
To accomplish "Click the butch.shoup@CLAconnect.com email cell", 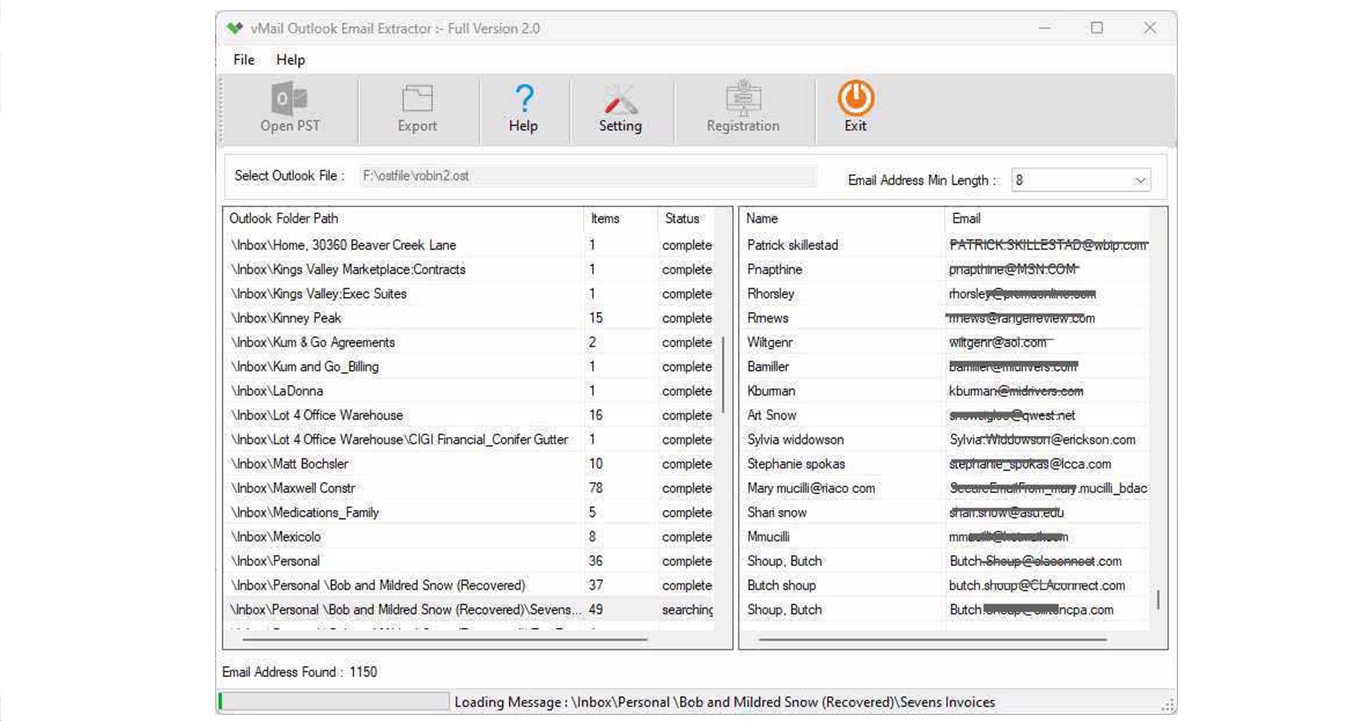I will pos(1037,585).
